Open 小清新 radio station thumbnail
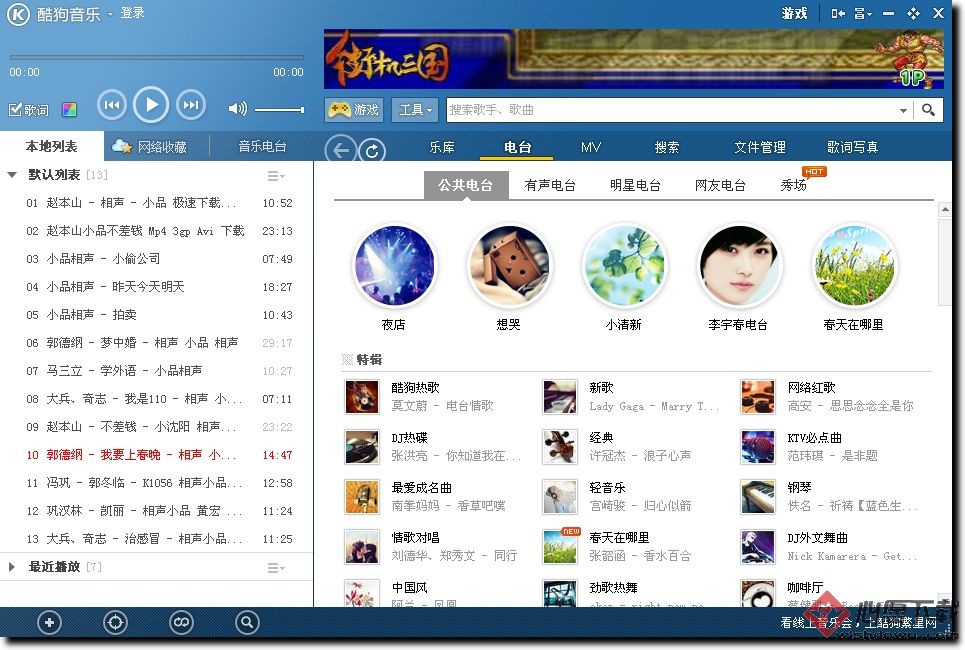The height and width of the screenshot is (650, 965). click(x=624, y=265)
